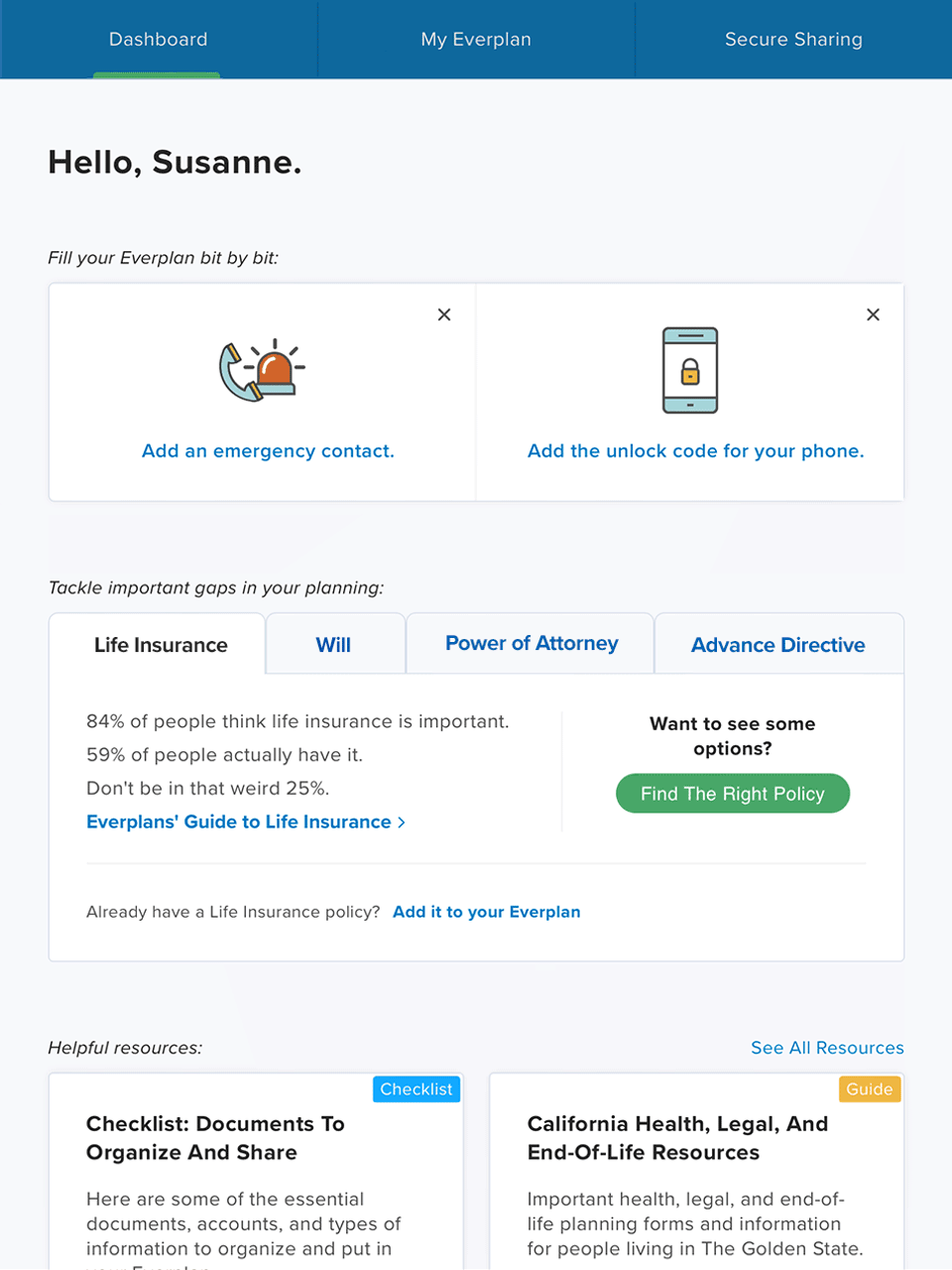This screenshot has height=1270, width=952.
Task: Dismiss the phone unlock code suggestion card
Action: [874, 315]
